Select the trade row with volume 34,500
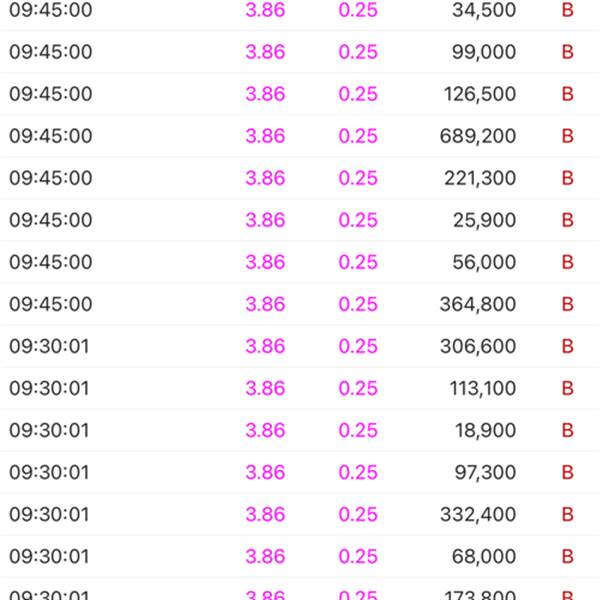This screenshot has height=600, width=600. tap(300, 15)
